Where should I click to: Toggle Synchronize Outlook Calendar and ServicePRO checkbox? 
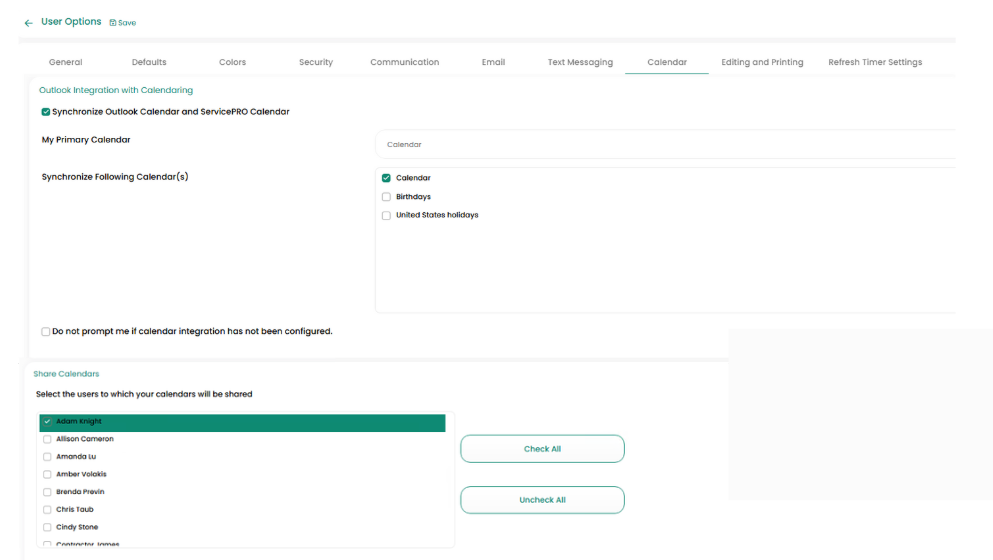coord(46,112)
